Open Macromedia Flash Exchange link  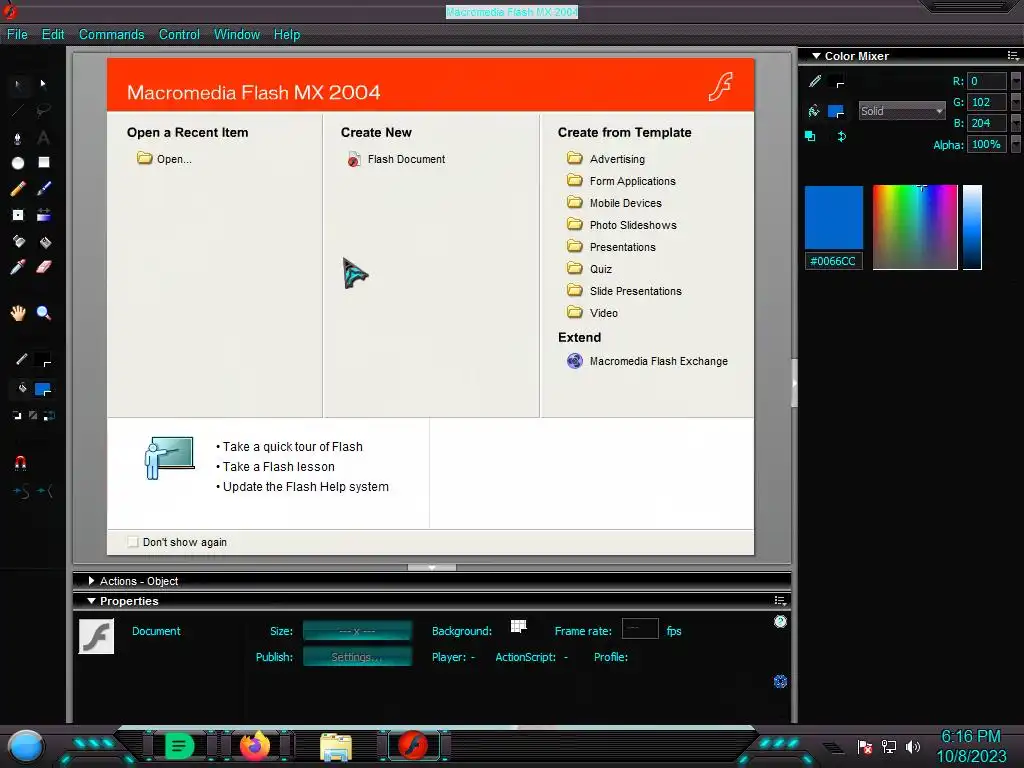point(647,361)
